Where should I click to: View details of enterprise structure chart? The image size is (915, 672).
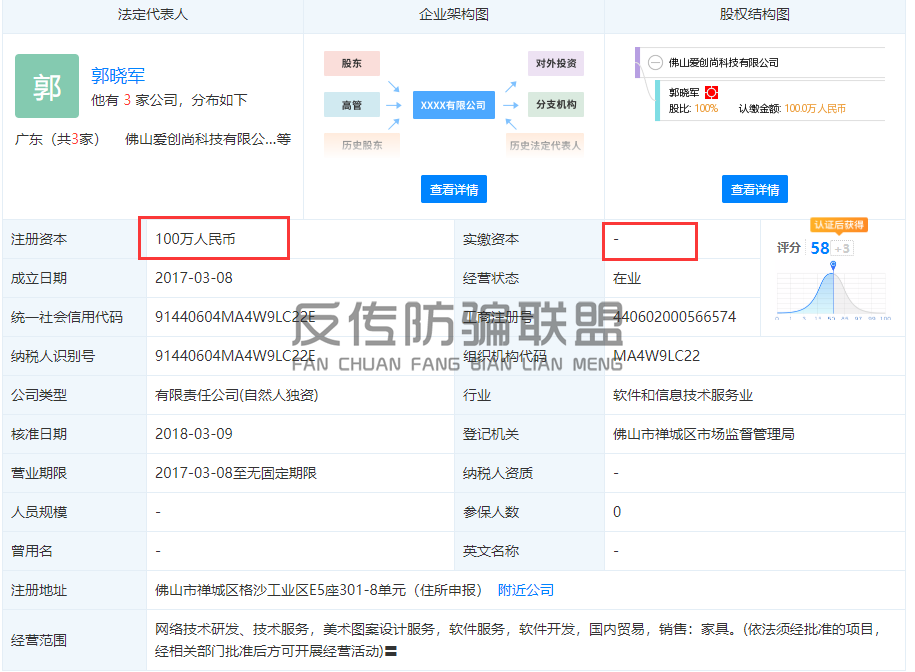pos(453,189)
